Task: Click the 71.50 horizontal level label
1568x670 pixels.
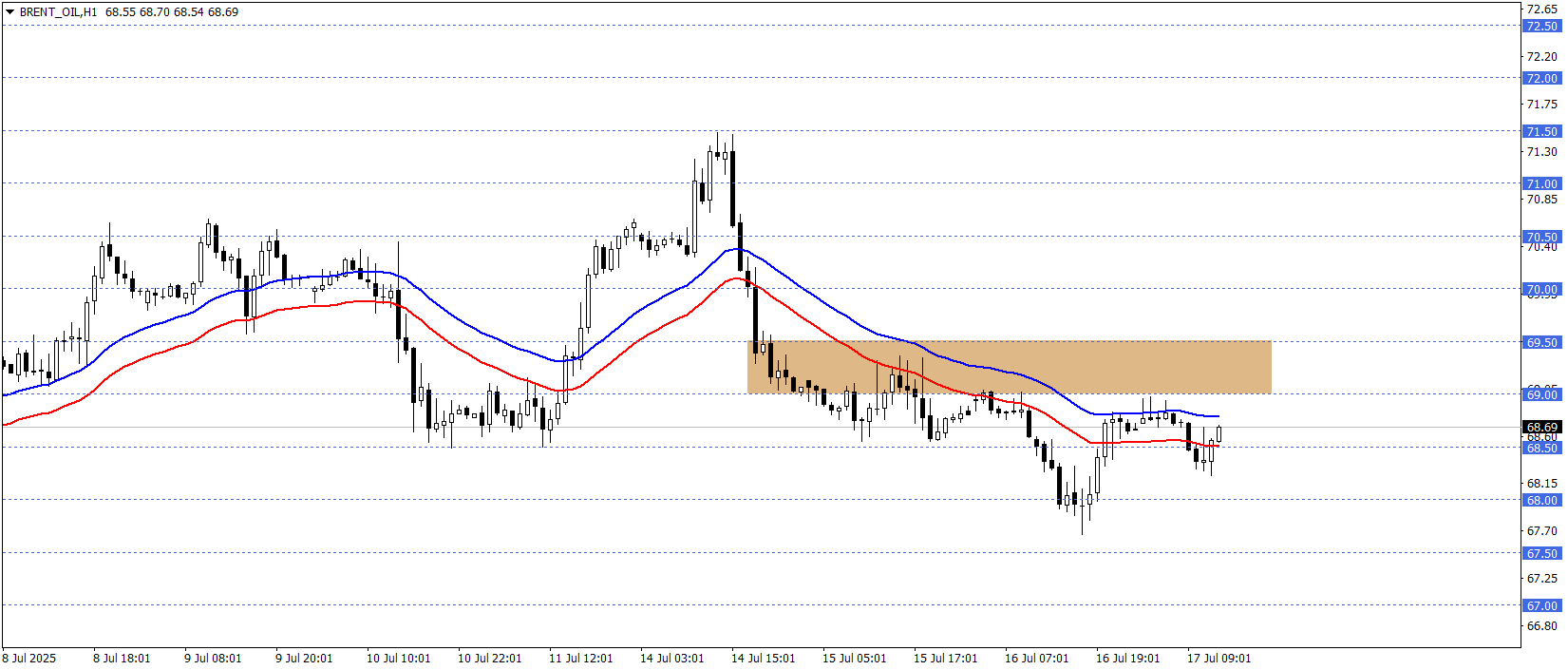Action: (x=1541, y=132)
